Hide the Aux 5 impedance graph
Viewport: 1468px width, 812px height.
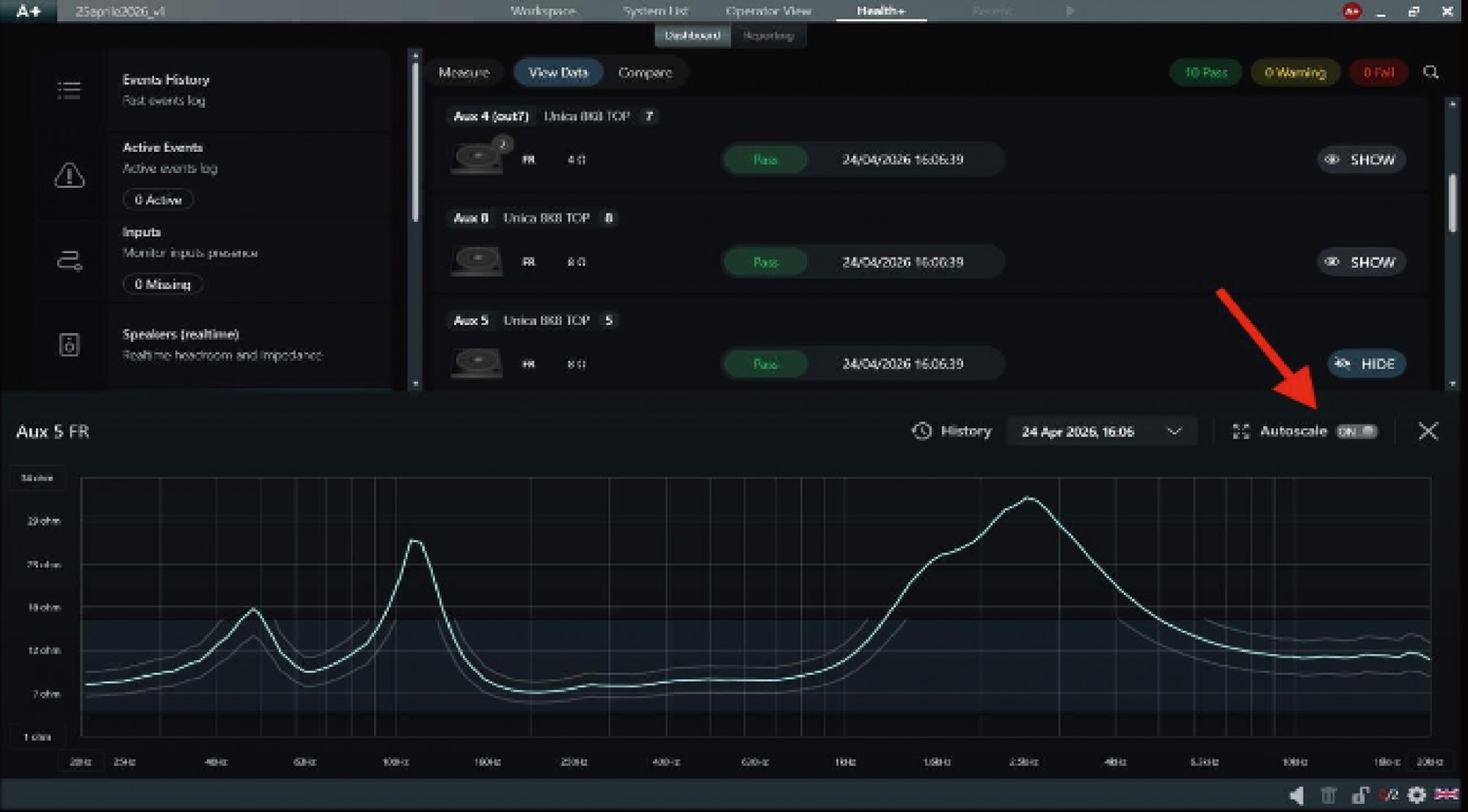click(1366, 364)
